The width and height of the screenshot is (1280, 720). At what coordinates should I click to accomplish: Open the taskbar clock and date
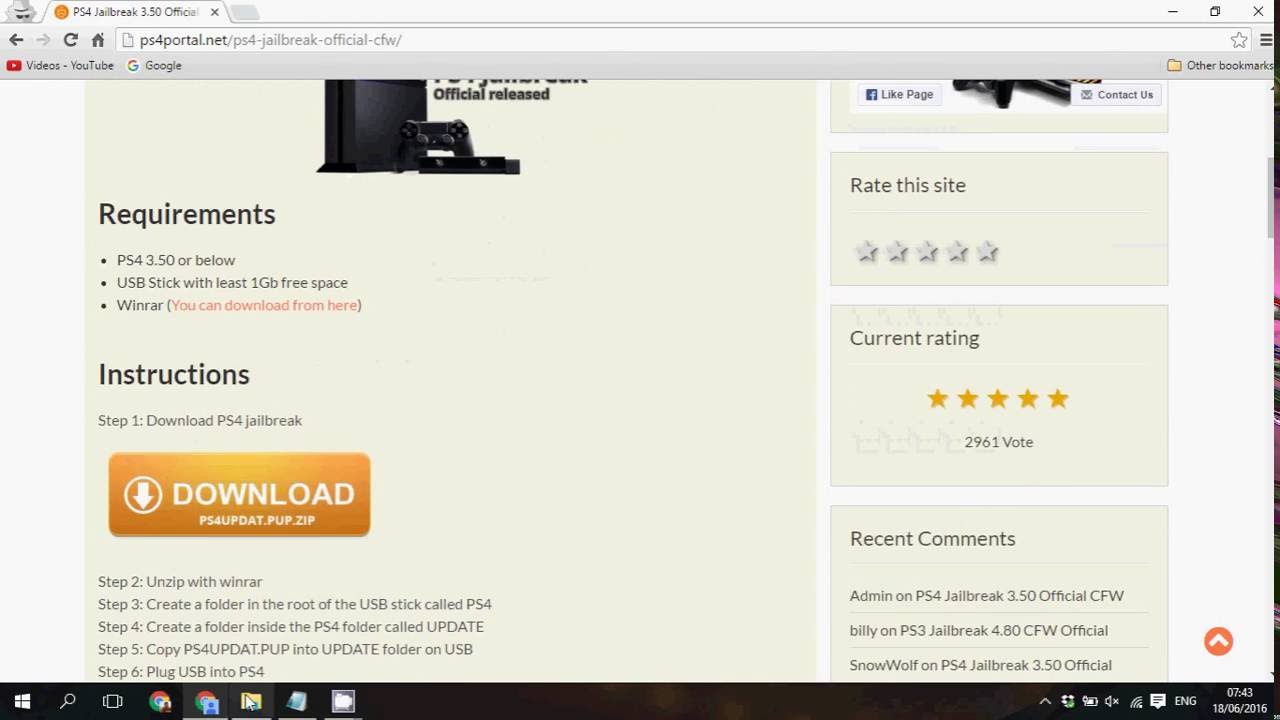tap(1239, 700)
